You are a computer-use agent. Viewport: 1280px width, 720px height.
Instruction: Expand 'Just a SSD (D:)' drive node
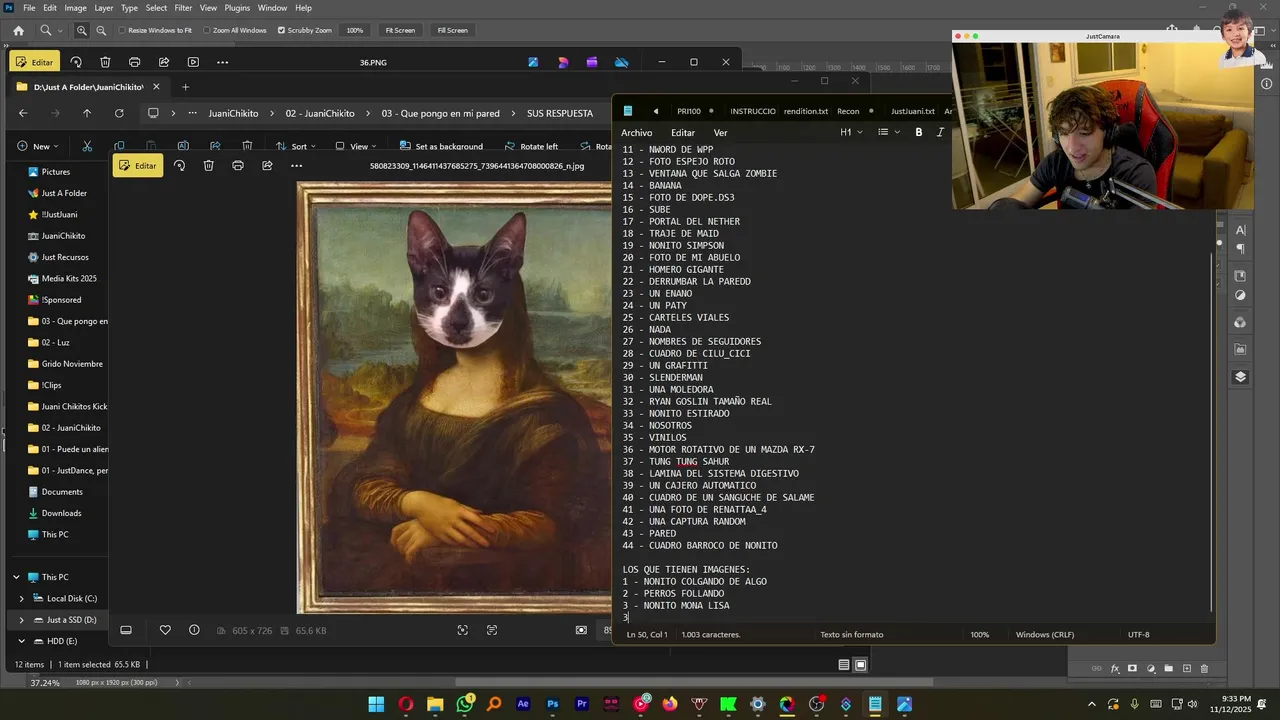coord(21,620)
